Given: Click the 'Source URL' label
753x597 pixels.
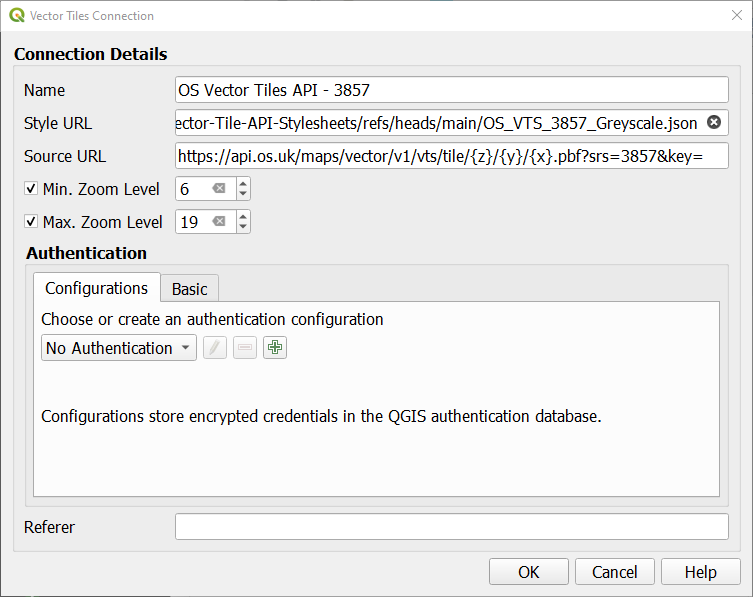Looking at the screenshot, I should [x=65, y=156].
